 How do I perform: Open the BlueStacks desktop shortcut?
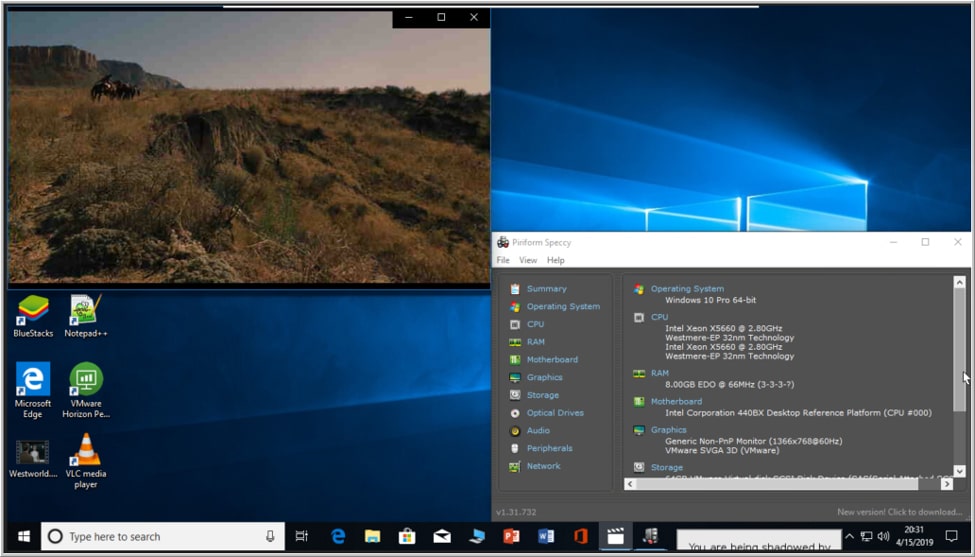click(33, 316)
